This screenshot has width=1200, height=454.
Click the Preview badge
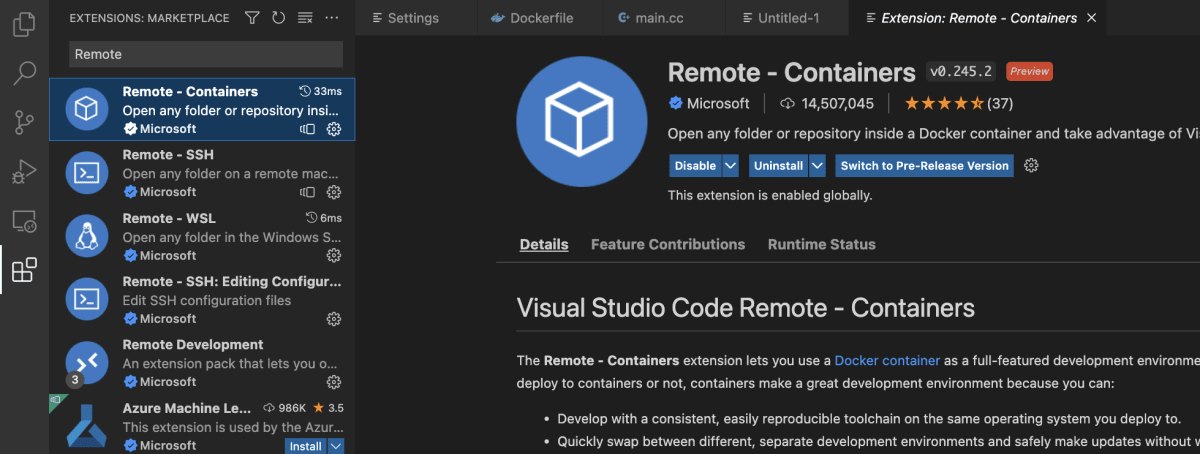point(1029,71)
